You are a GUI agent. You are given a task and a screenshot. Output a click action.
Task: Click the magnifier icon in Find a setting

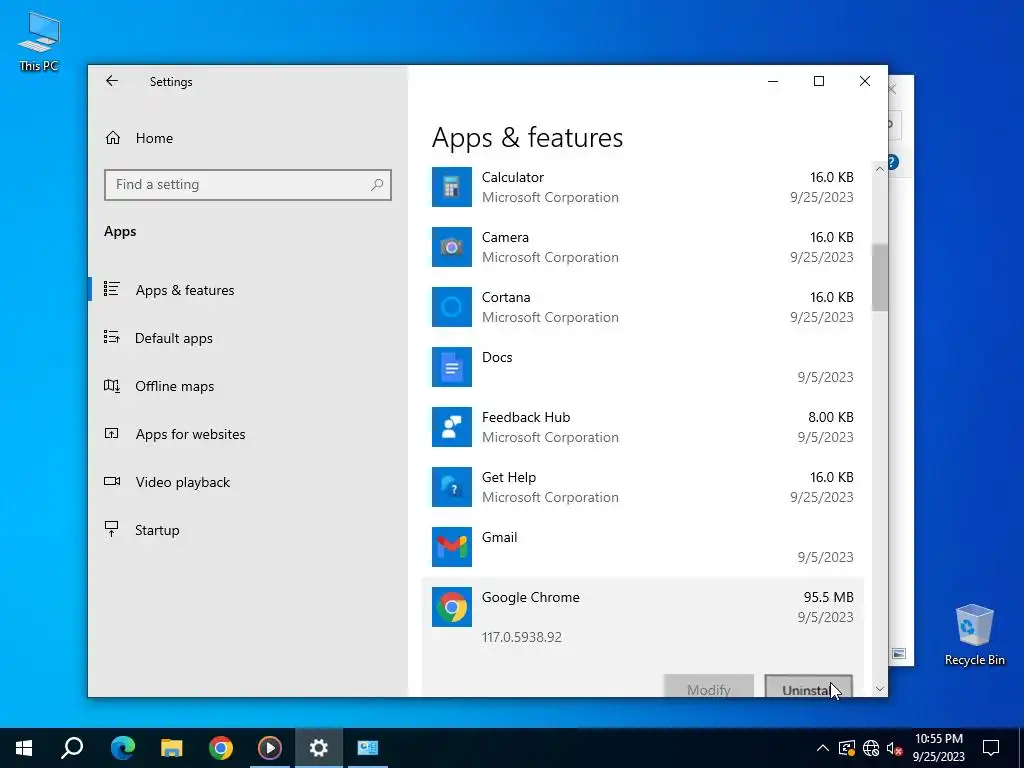coord(377,185)
